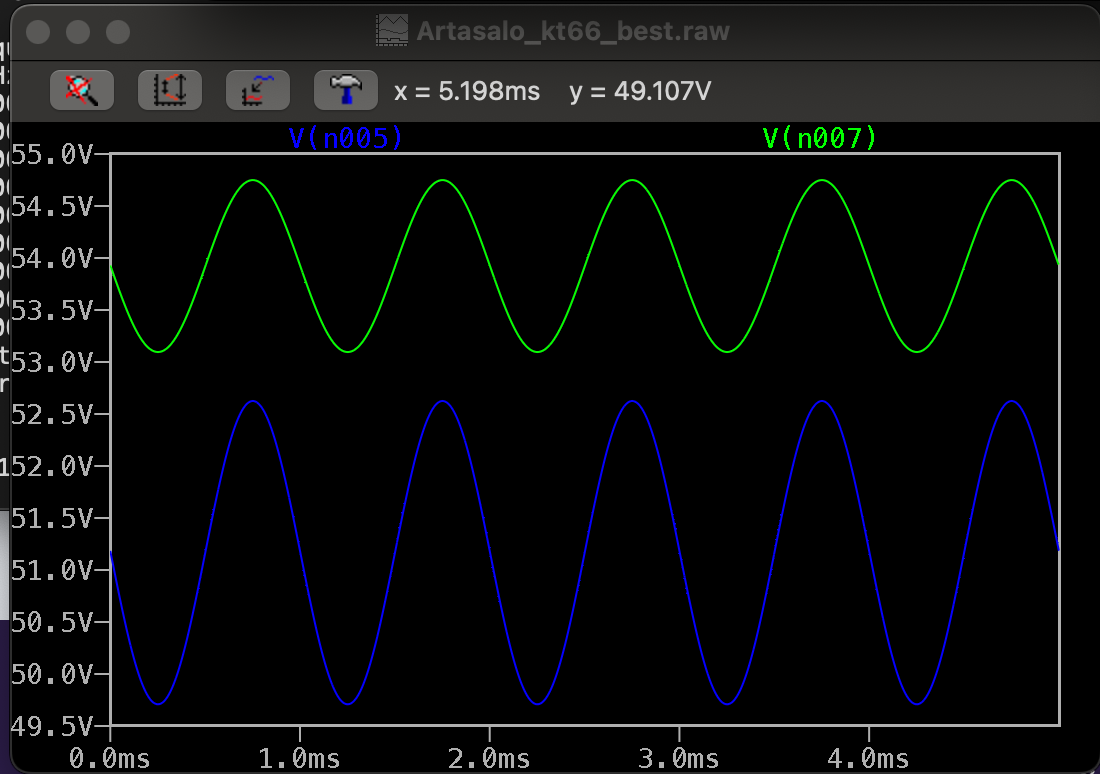Viewport: 1100px width, 774px height.
Task: Click the 4.0ms time axis label
Action: point(868,759)
